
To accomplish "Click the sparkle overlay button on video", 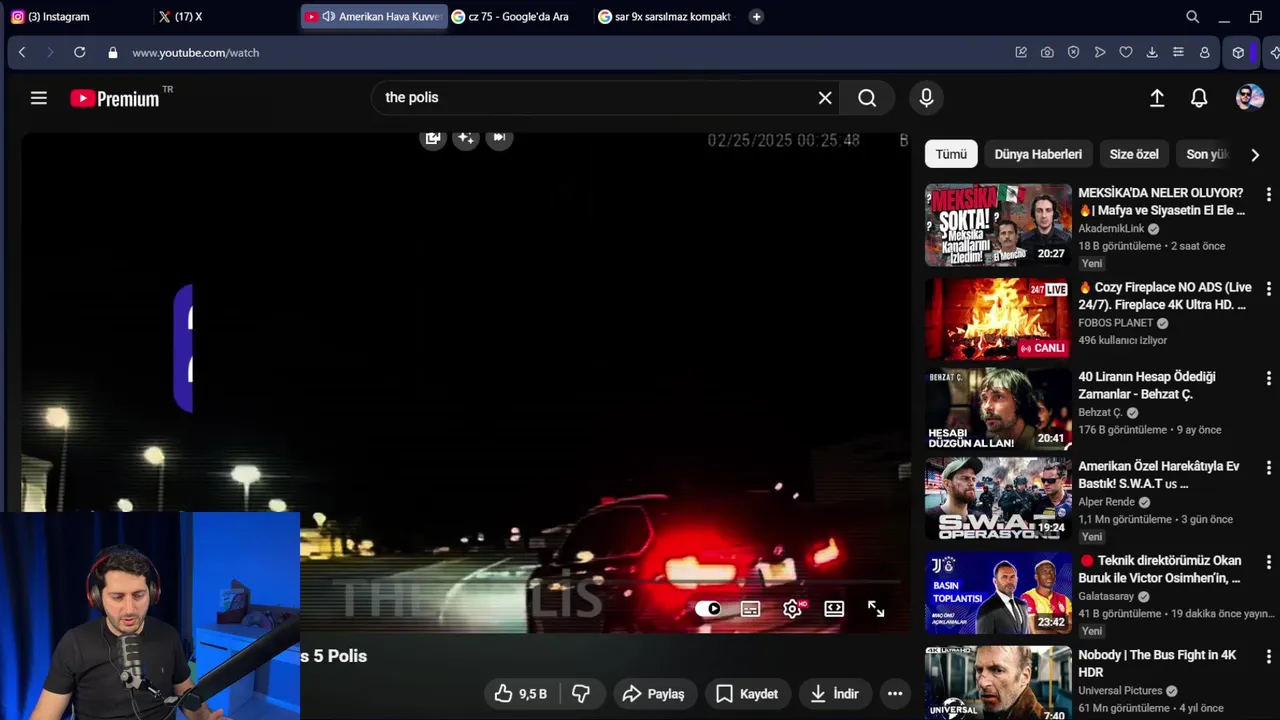I will pos(466,138).
